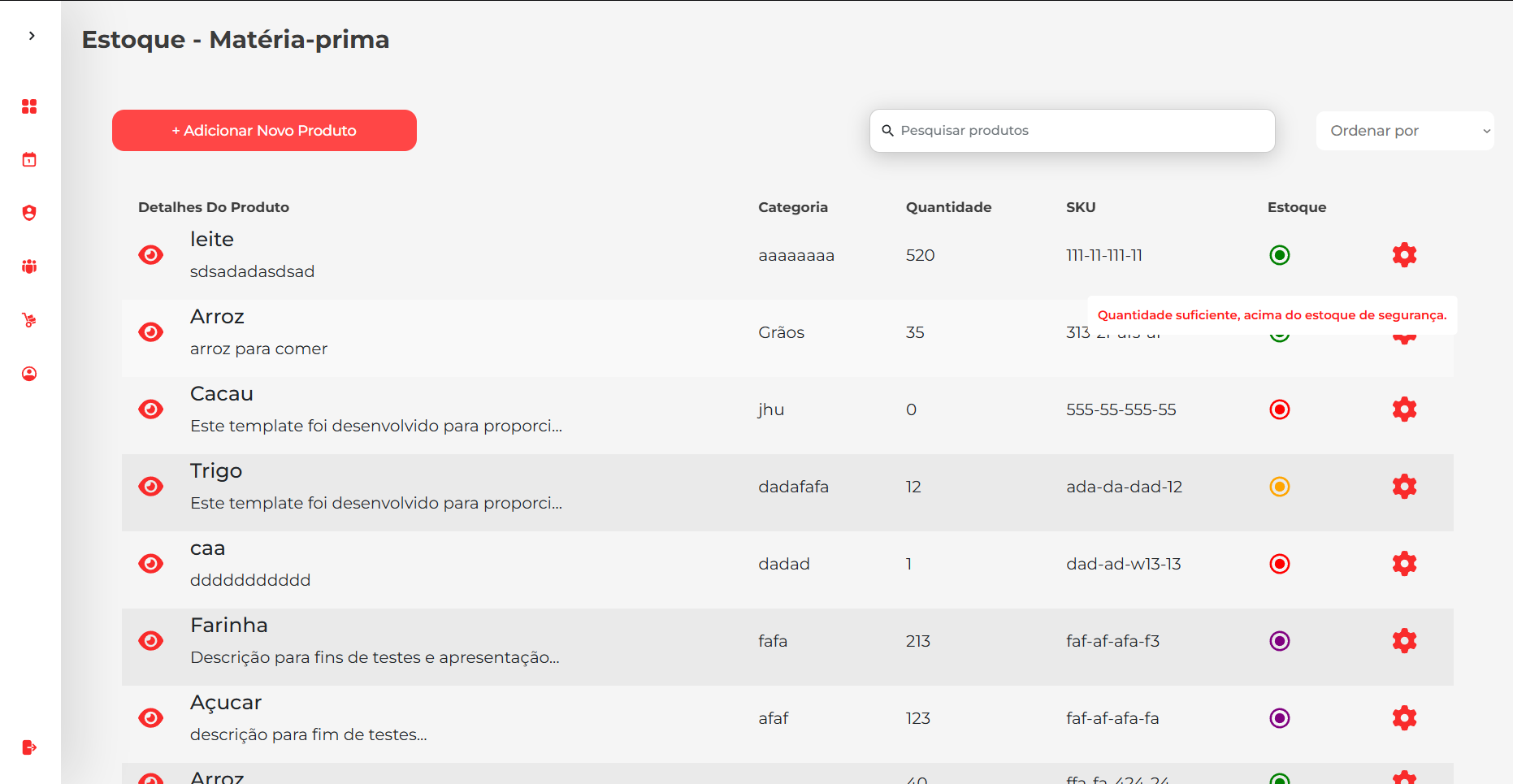
Task: Click the Quantidade column header
Action: click(948, 207)
